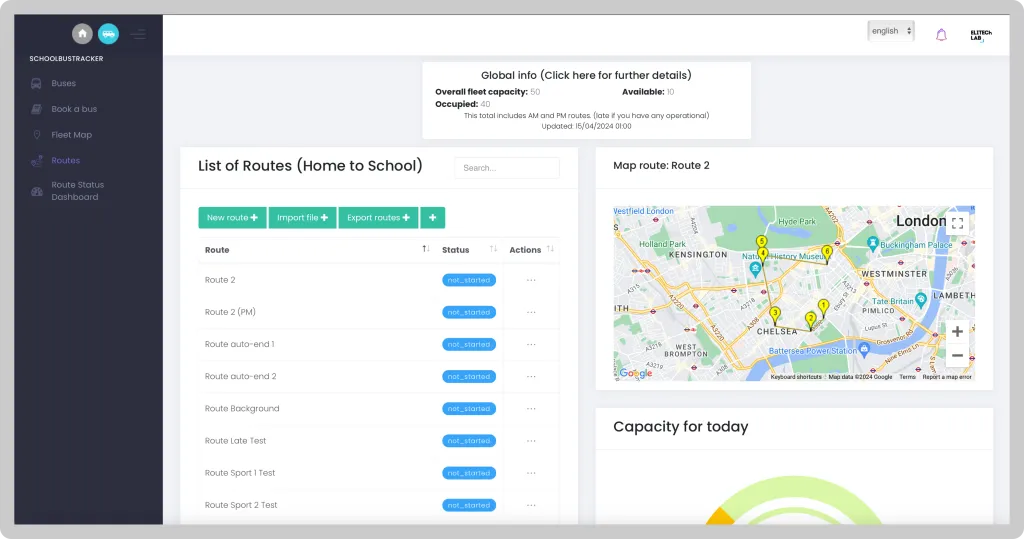
Task: Click map marker number 6
Action: click(x=827, y=253)
